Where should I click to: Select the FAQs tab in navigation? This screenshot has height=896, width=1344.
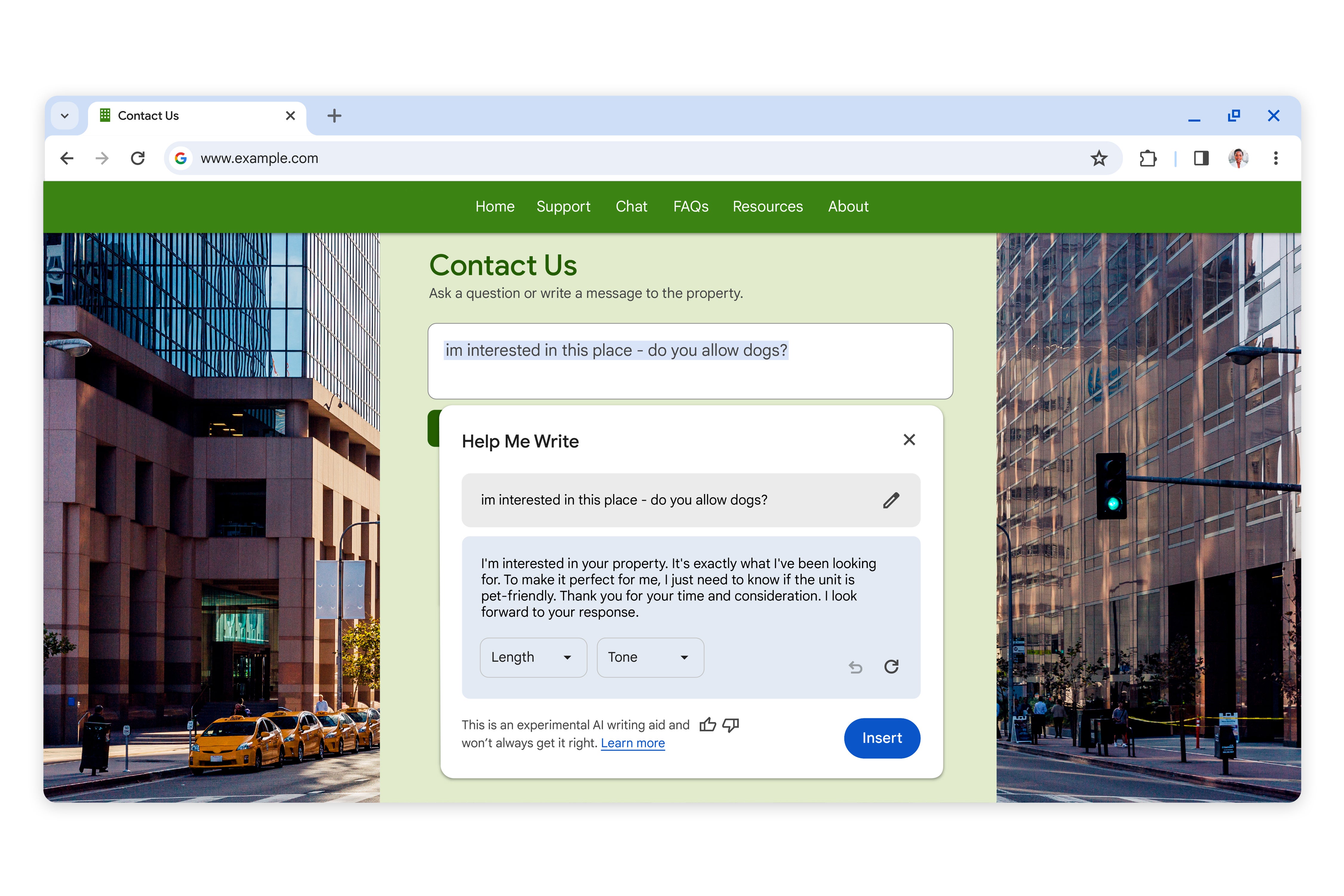coord(691,206)
